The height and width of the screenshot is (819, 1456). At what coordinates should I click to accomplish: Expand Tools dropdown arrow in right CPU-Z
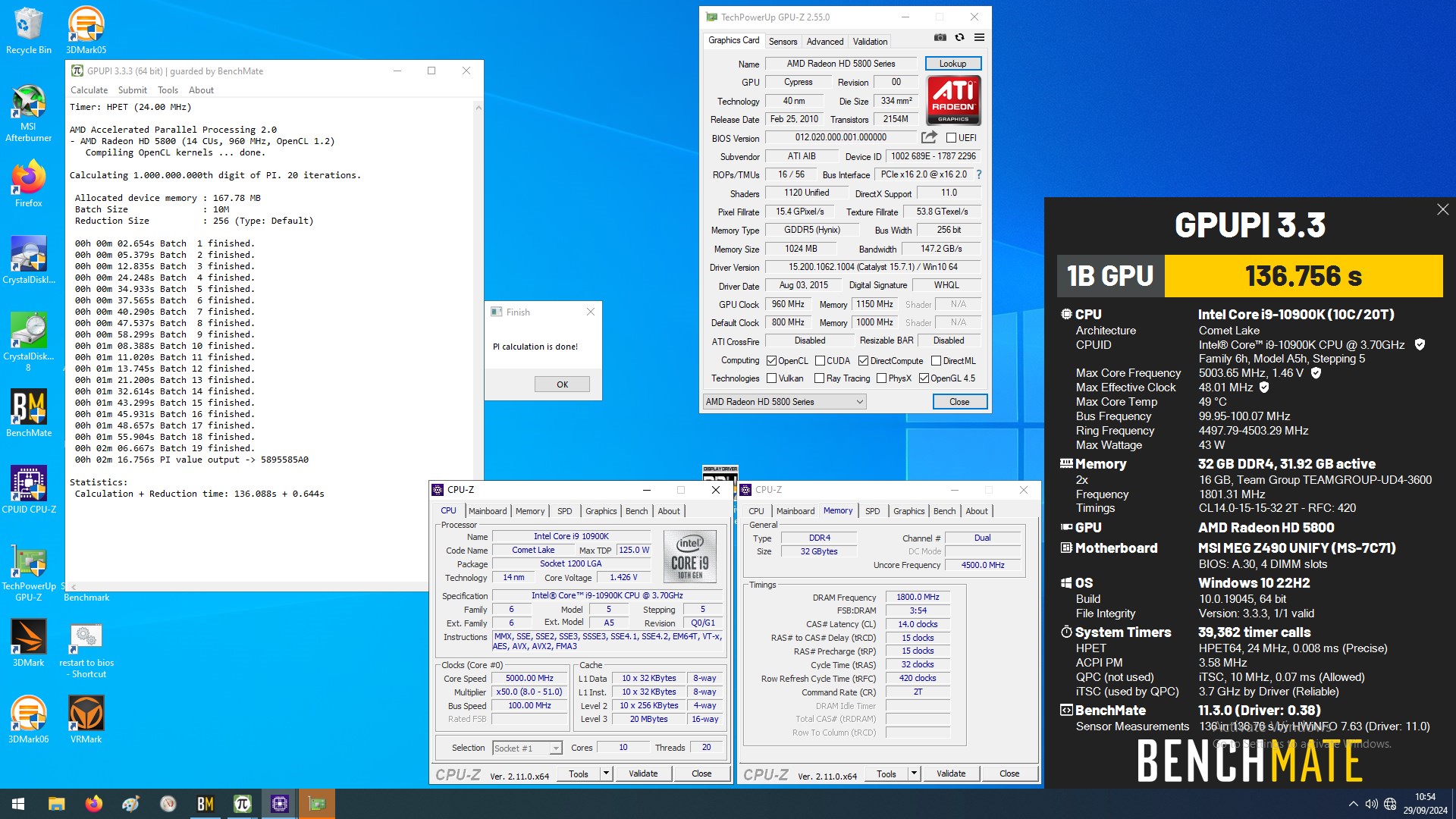pos(914,773)
